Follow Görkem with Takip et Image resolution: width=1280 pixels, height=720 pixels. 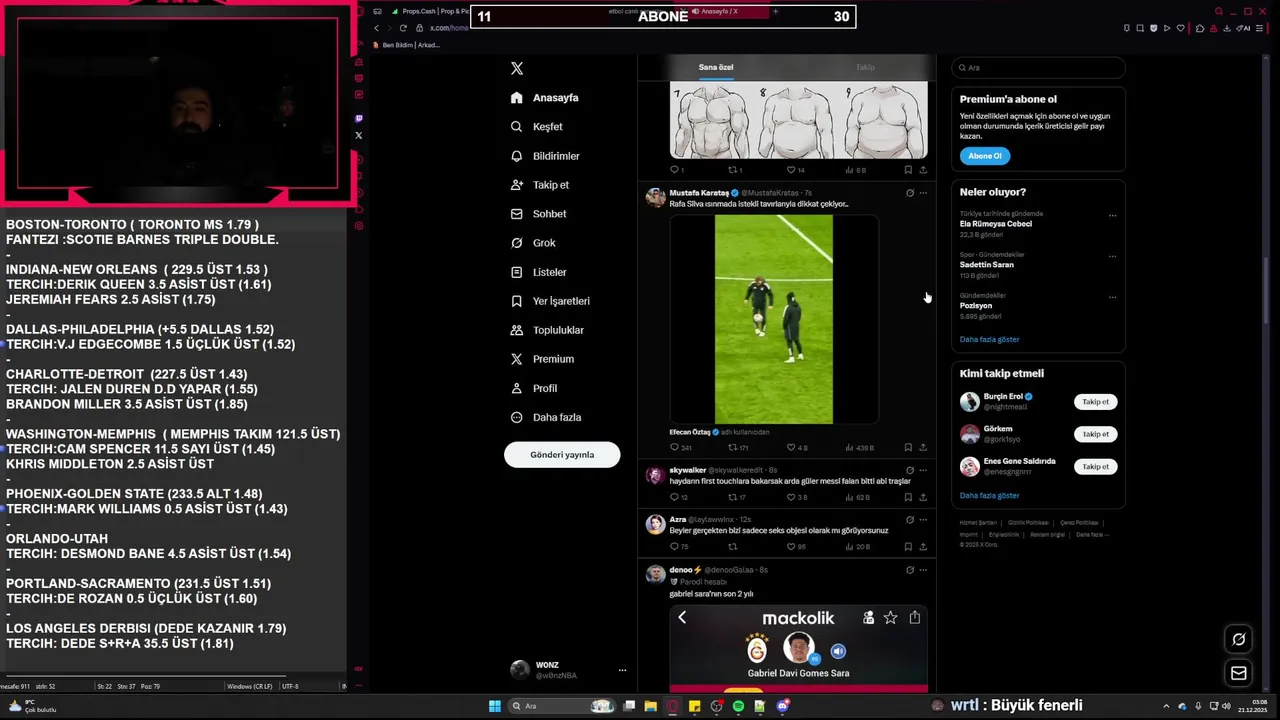pyautogui.click(x=1096, y=434)
